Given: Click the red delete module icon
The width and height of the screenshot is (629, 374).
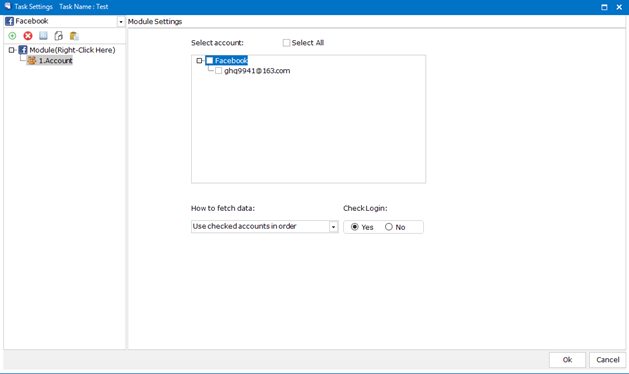Looking at the screenshot, I should [x=28, y=36].
